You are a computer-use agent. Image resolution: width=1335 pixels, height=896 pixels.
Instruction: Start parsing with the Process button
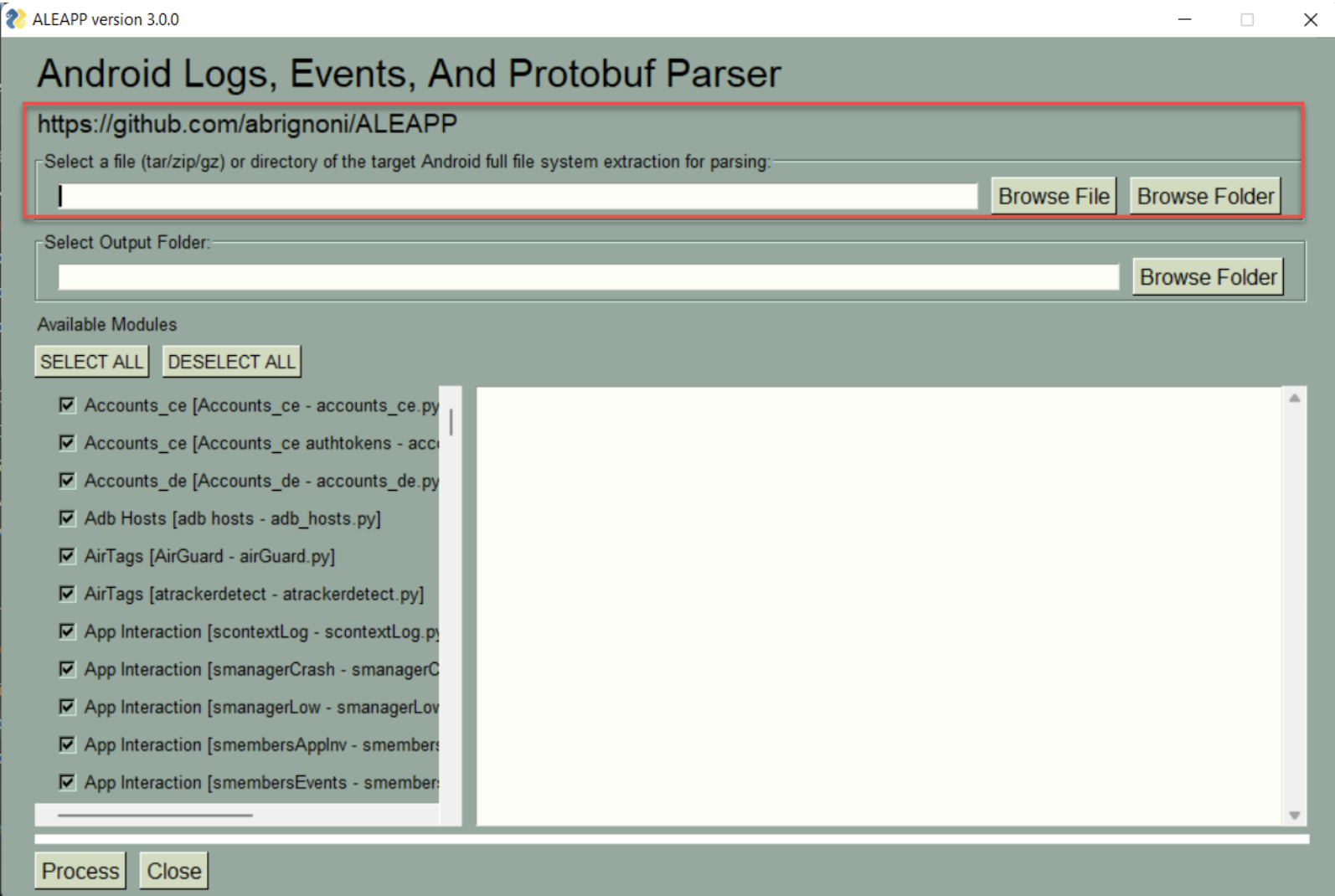tap(80, 871)
